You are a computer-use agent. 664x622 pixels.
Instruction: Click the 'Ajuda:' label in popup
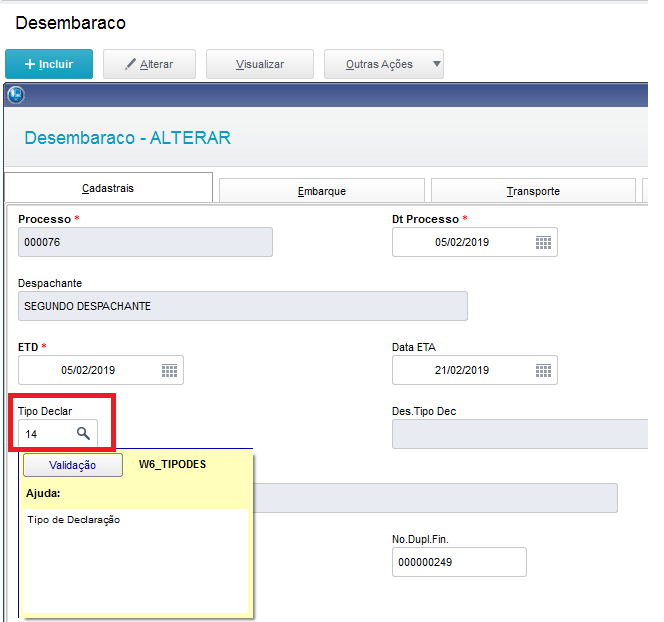pos(43,493)
